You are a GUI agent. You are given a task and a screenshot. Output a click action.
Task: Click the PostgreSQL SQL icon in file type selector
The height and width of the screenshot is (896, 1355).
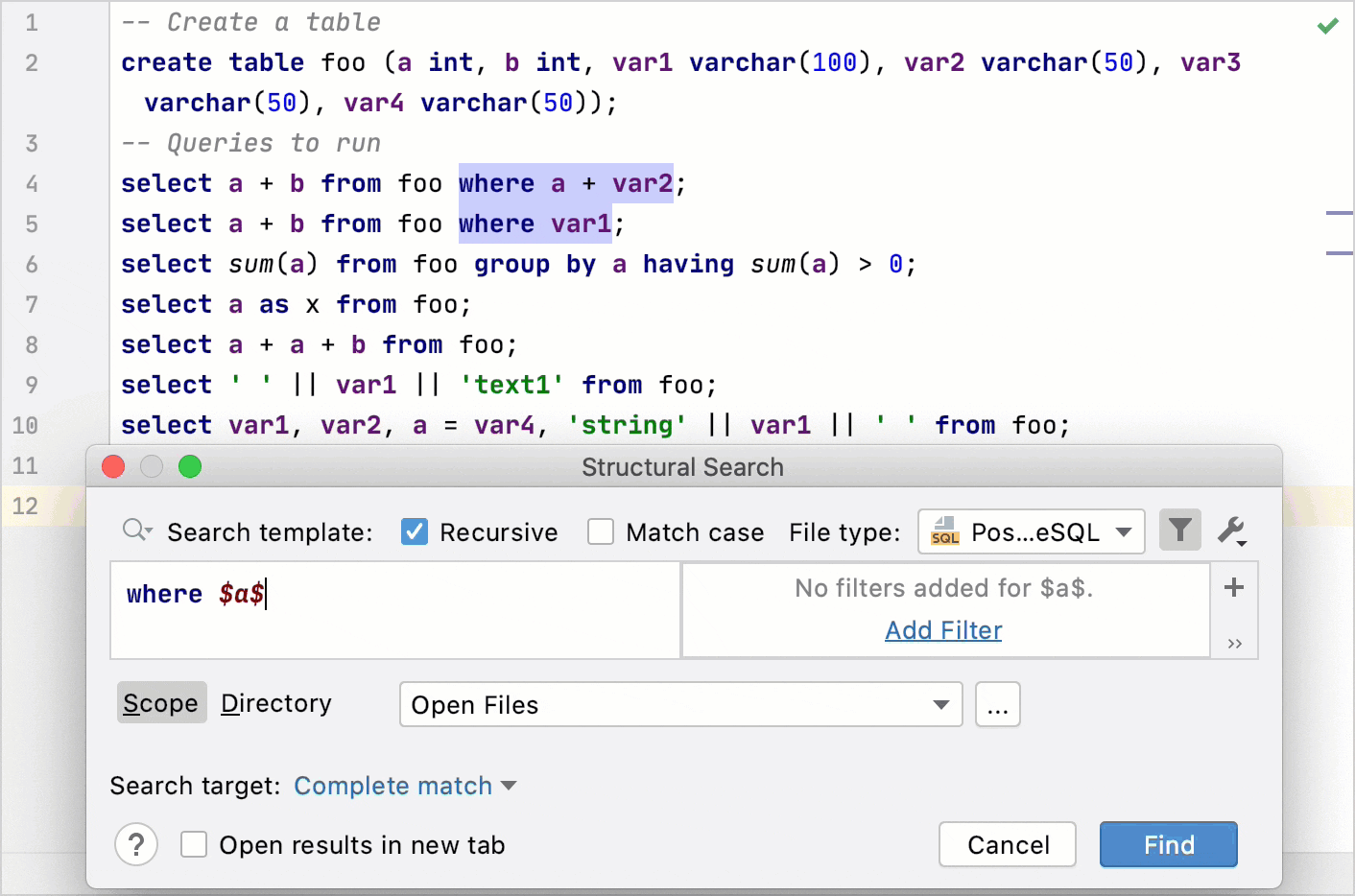(944, 531)
